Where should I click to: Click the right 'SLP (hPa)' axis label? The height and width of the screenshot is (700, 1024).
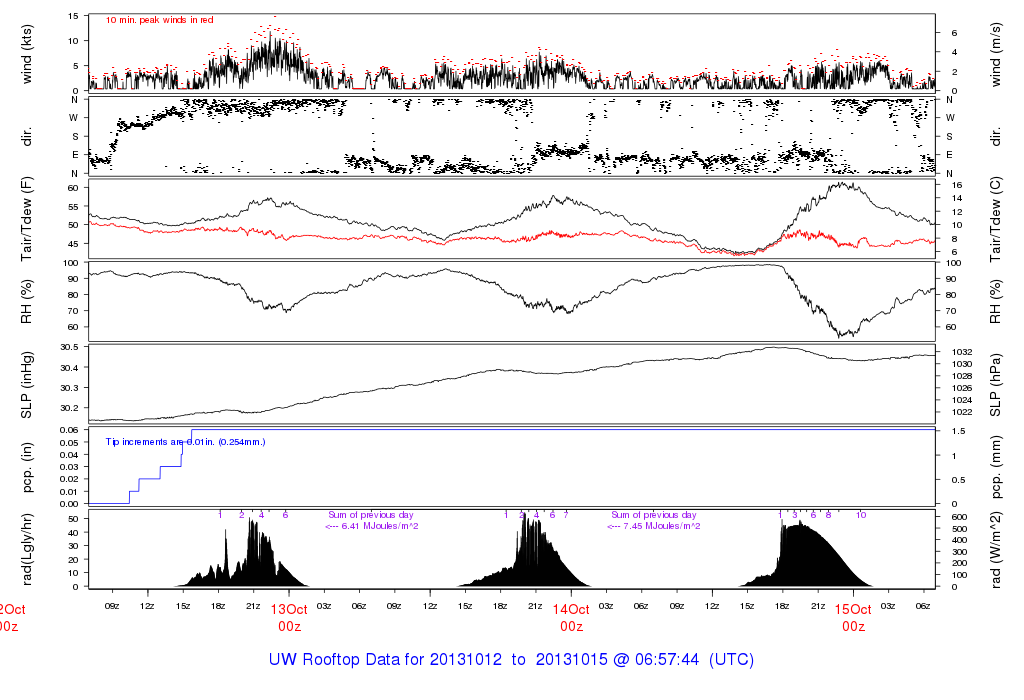tap(995, 385)
